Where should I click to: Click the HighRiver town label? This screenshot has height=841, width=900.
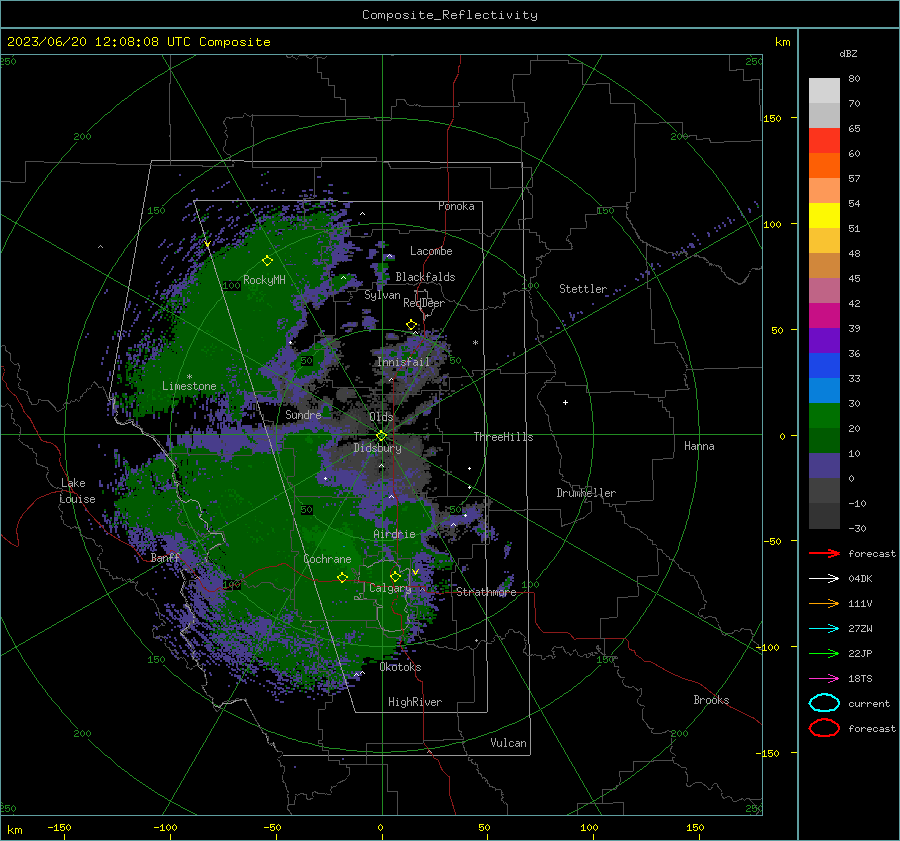pos(415,702)
